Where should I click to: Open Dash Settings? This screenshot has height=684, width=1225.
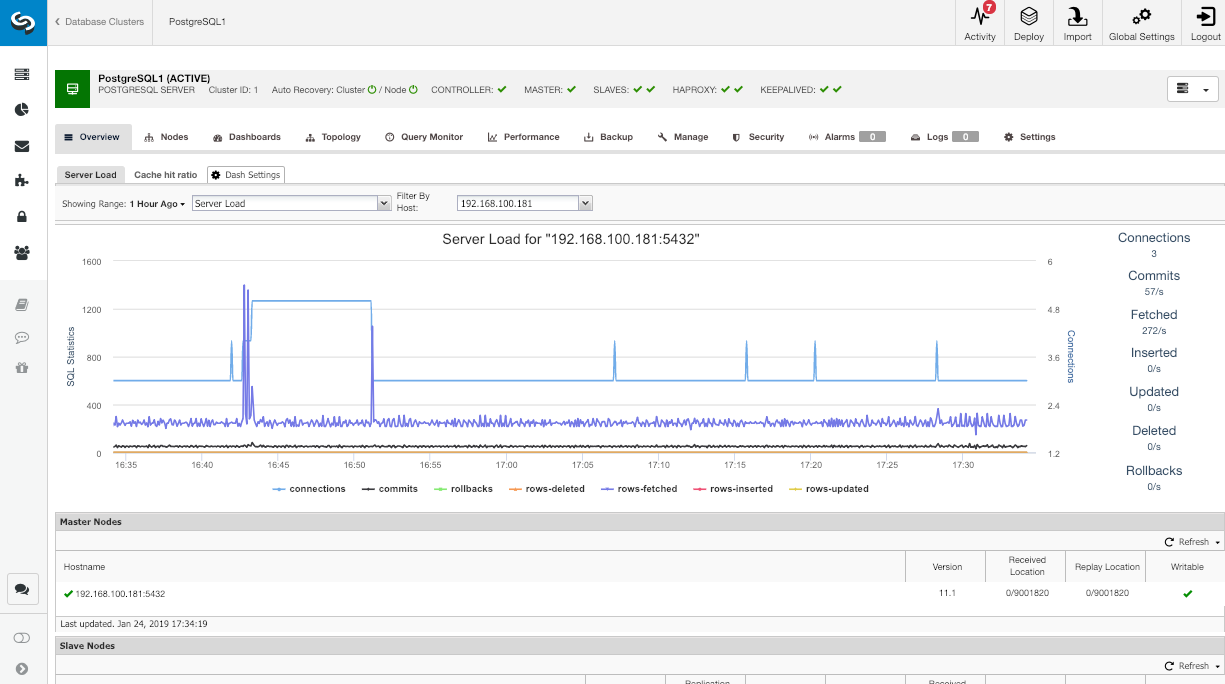246,175
